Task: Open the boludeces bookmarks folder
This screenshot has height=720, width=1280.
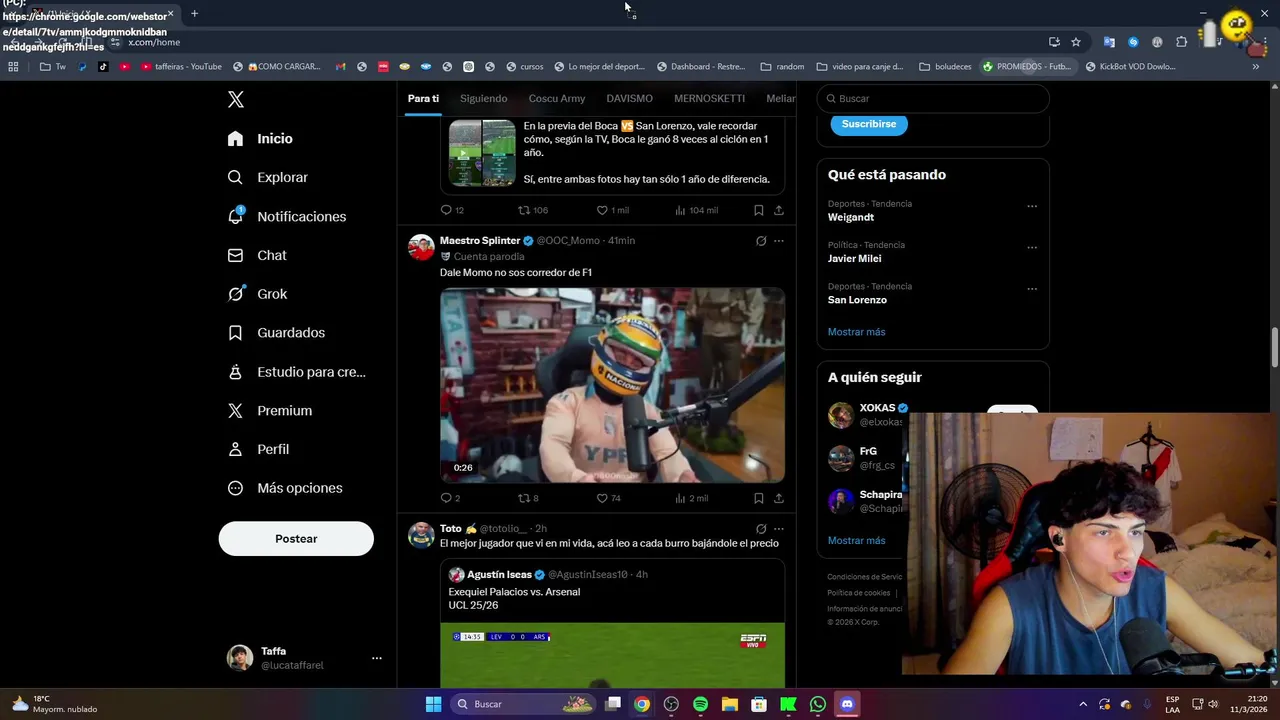Action: (x=945, y=67)
